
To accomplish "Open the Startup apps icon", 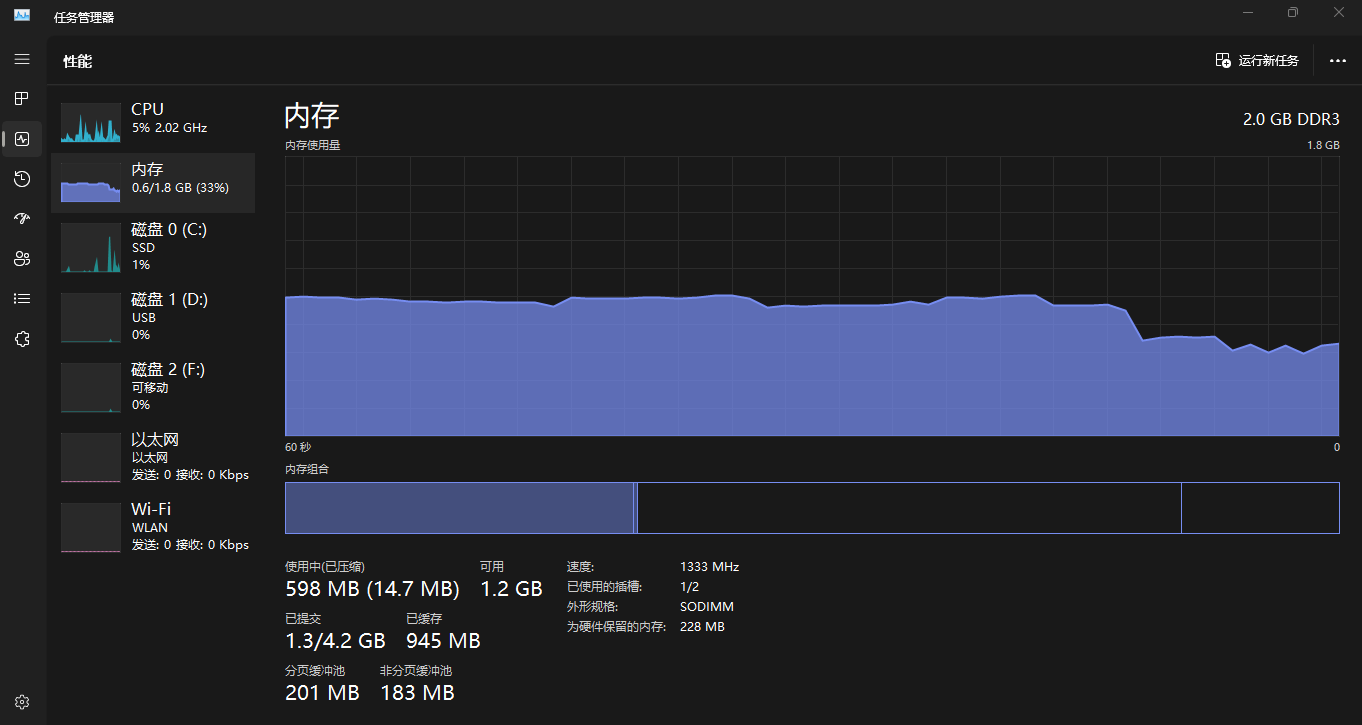I will pyautogui.click(x=22, y=219).
